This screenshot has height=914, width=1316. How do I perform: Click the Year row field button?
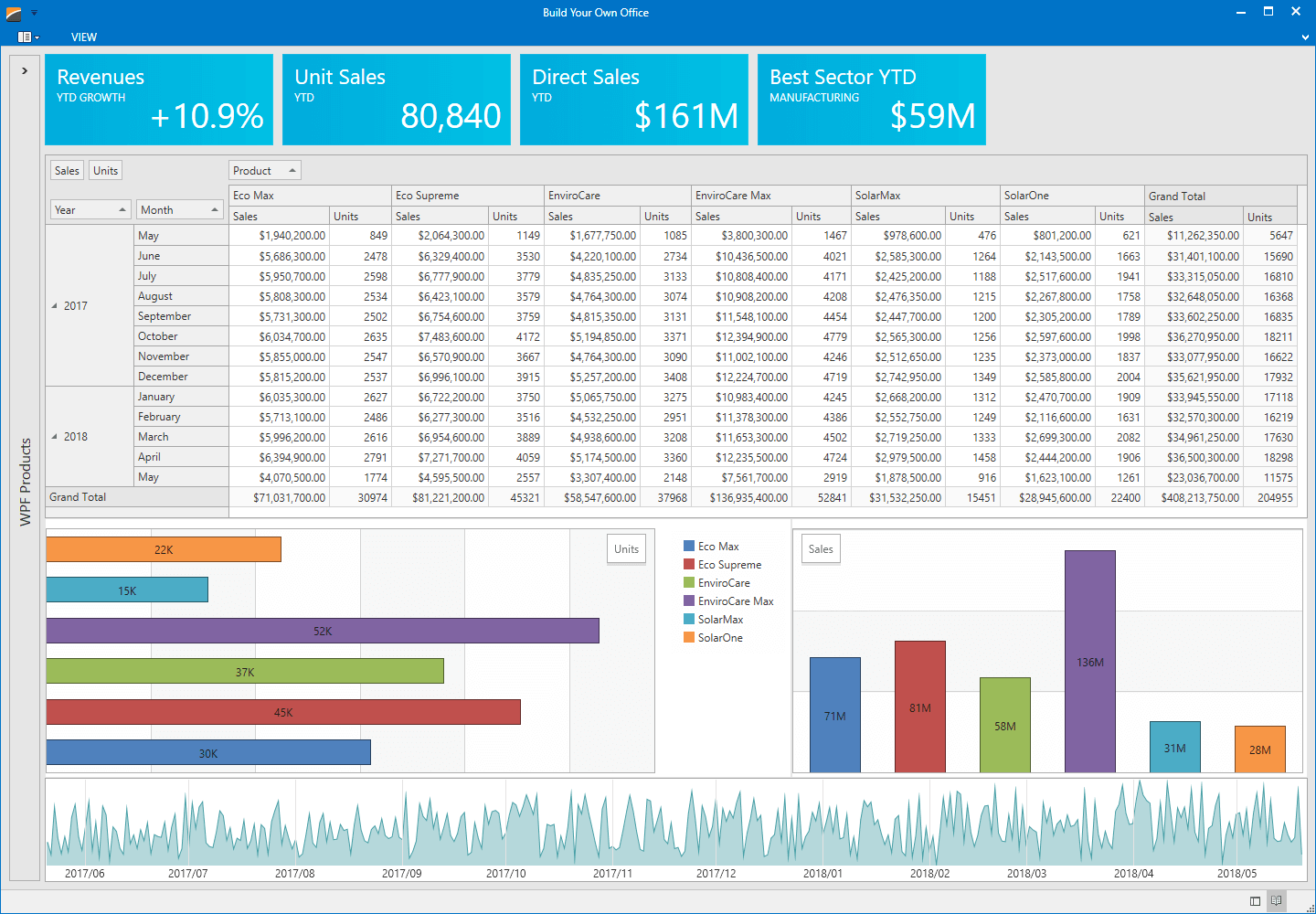[90, 209]
